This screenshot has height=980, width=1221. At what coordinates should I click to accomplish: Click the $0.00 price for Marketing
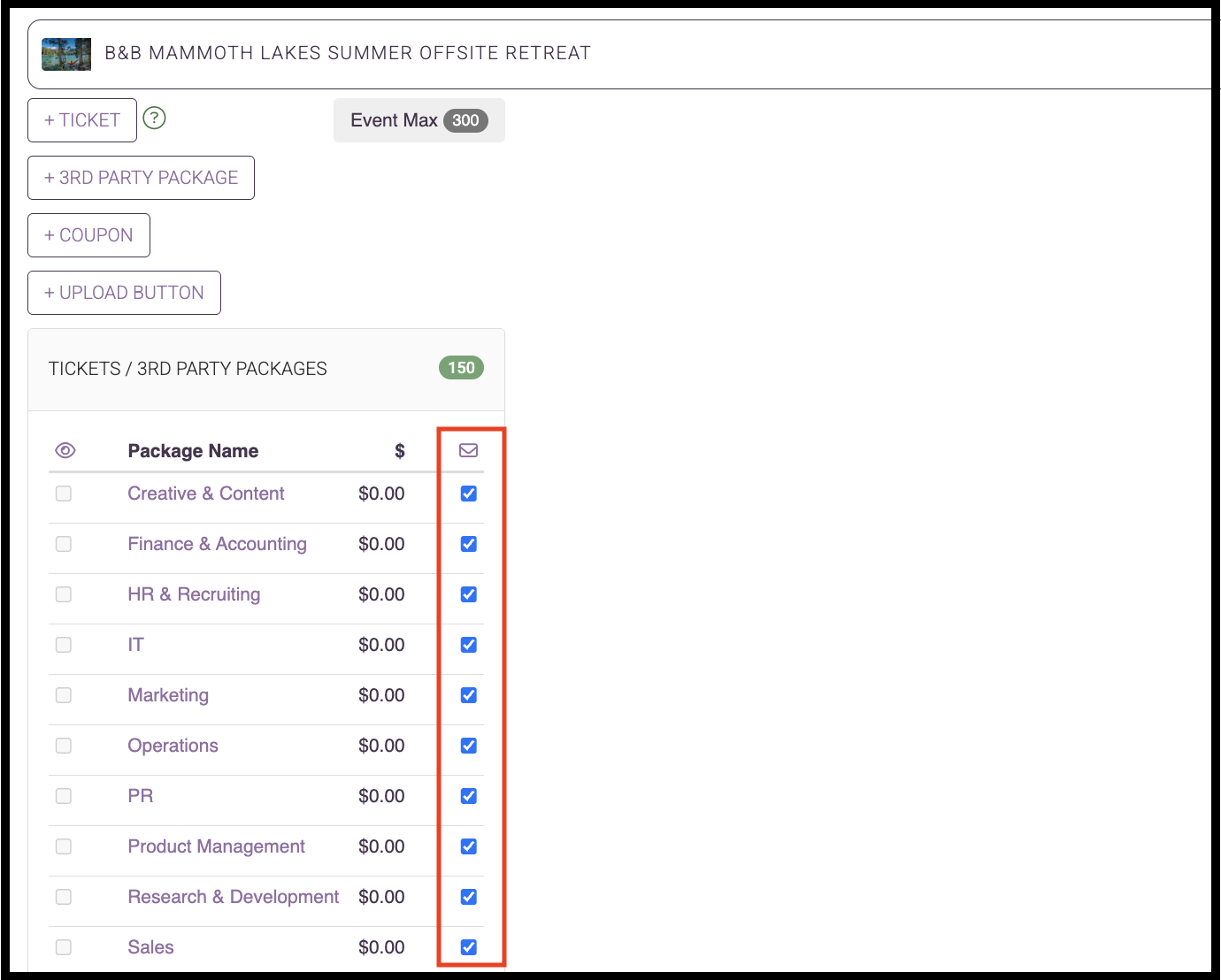click(381, 695)
